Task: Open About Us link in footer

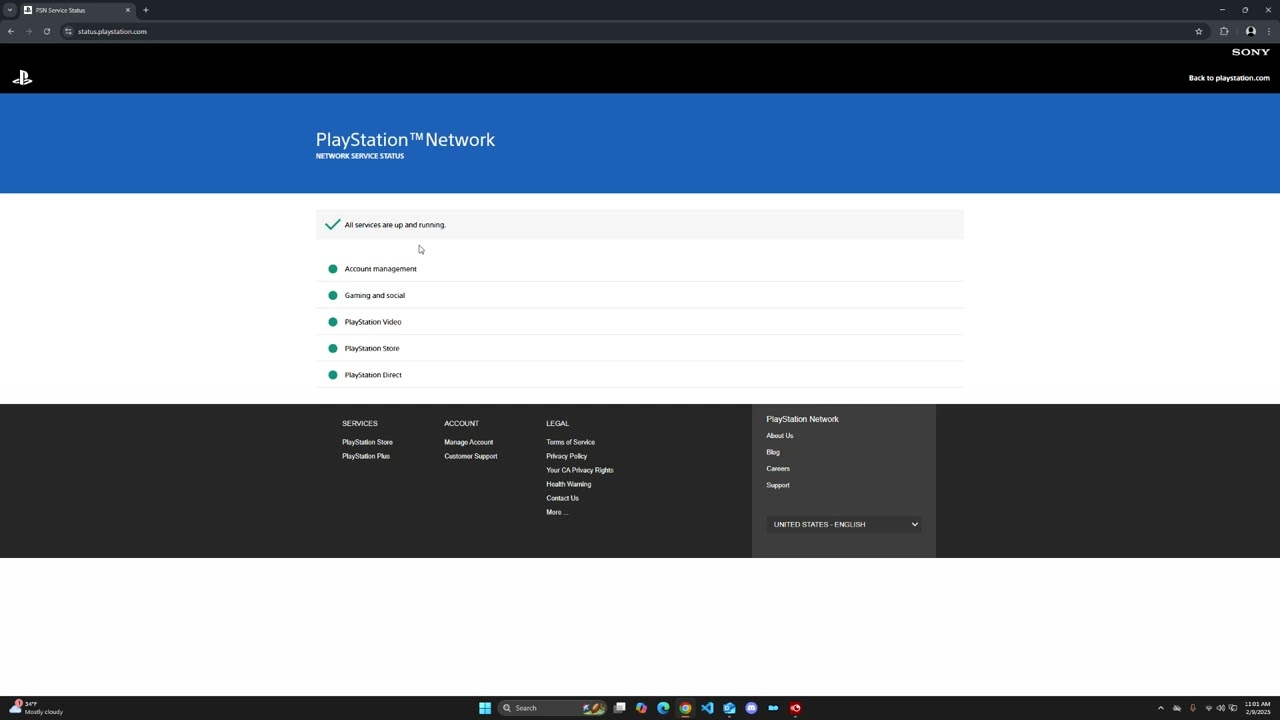Action: [x=780, y=436]
